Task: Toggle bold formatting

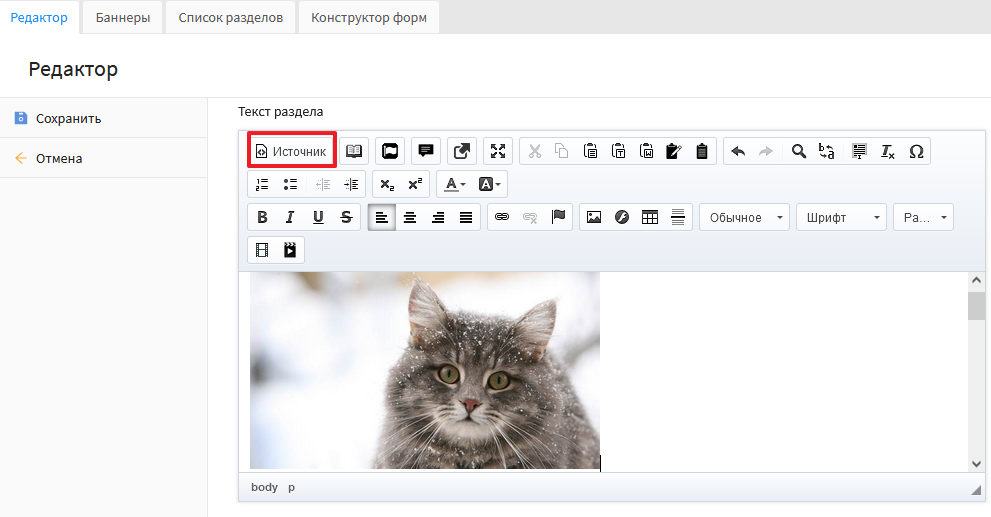Action: pos(262,217)
